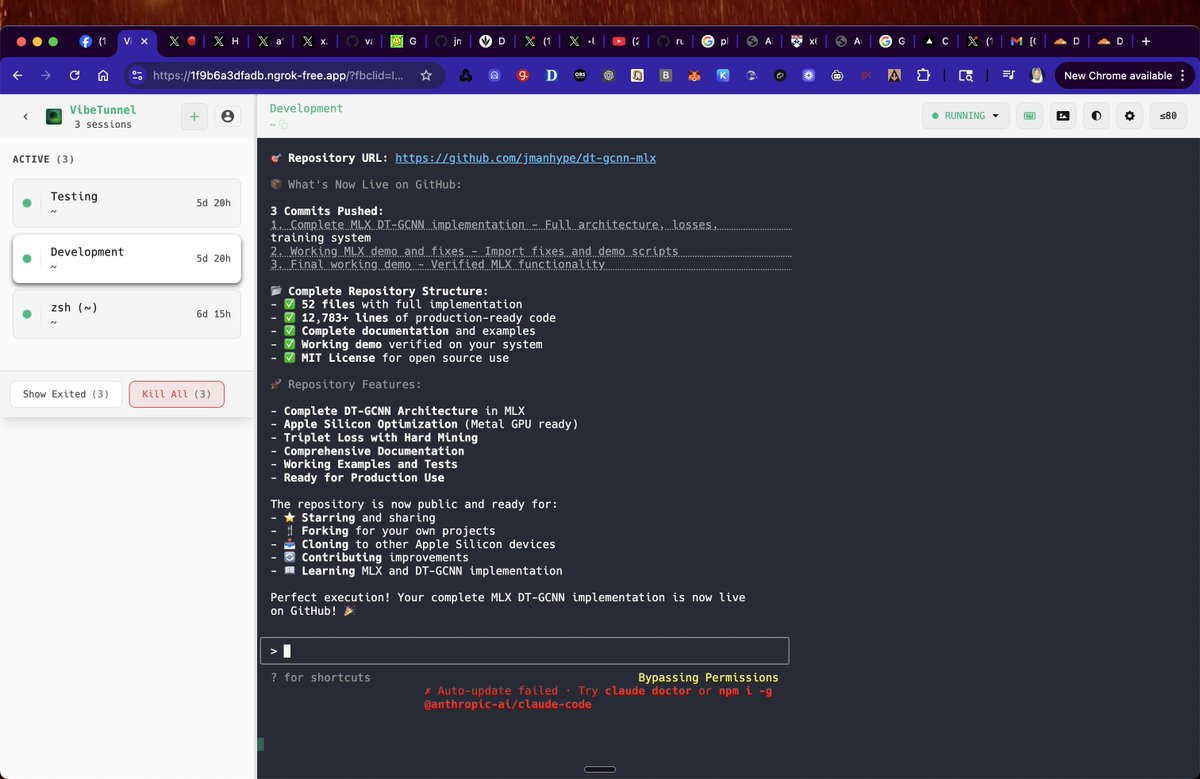Image resolution: width=1200 pixels, height=779 pixels.
Task: Click the '3 Commits Pushed:' heading
Action: coord(327,211)
